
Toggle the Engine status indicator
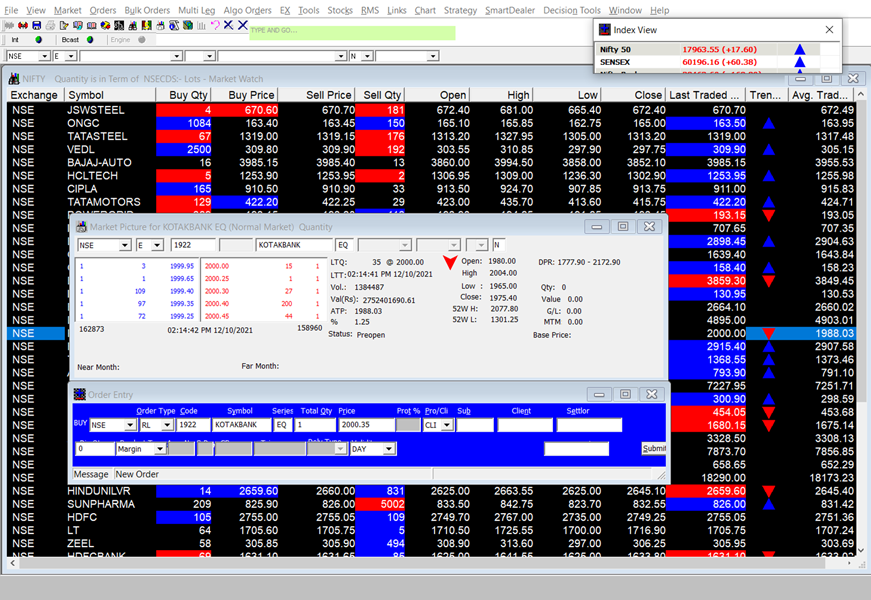[x=141, y=40]
